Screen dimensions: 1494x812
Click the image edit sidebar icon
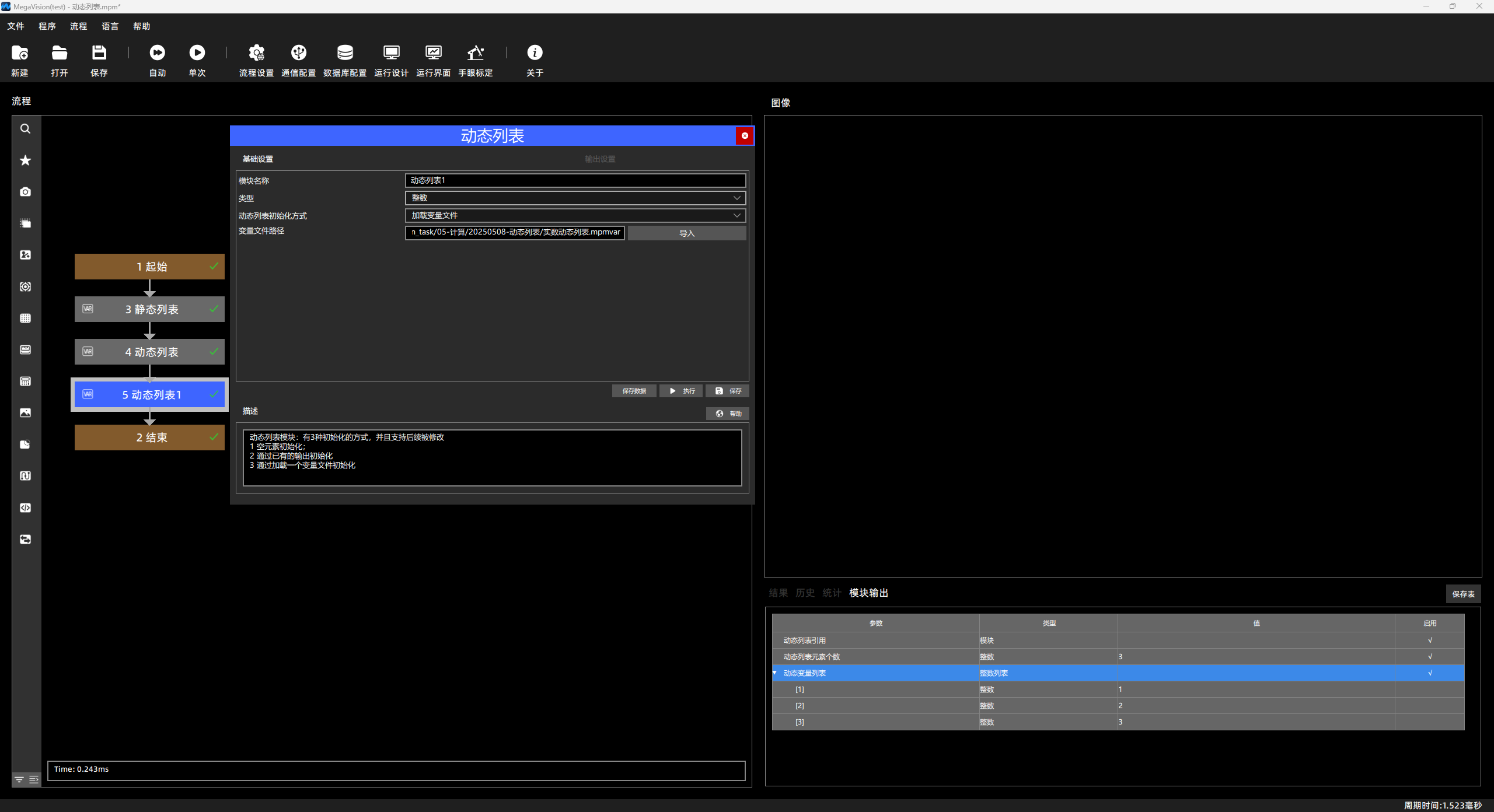click(26, 255)
